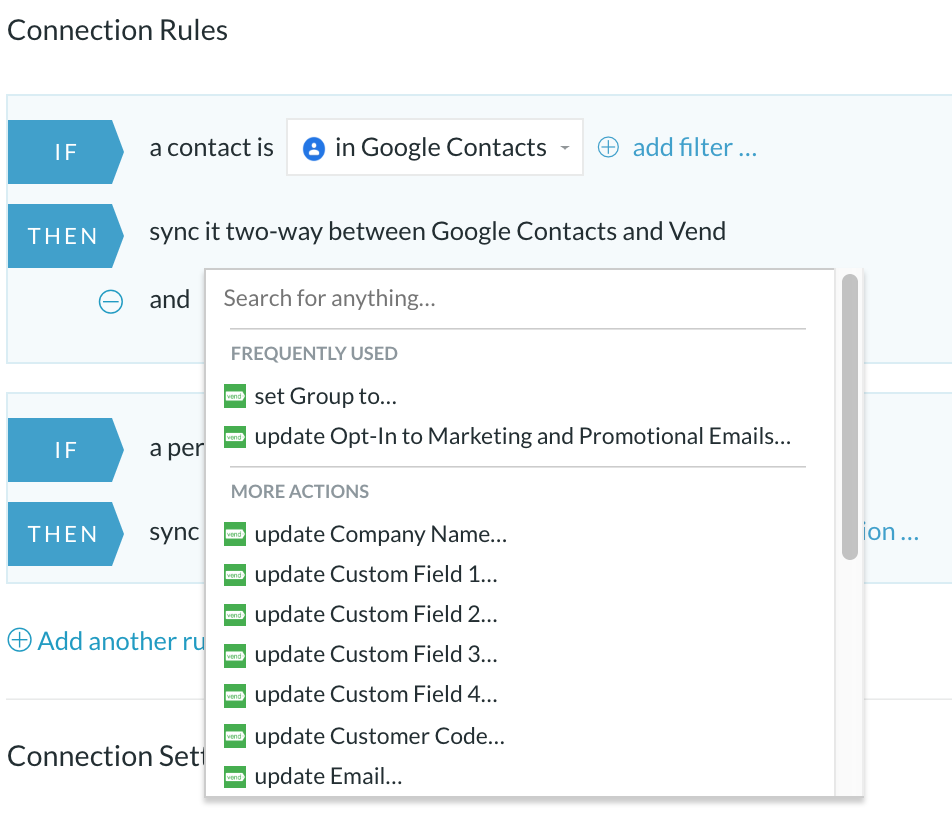This screenshot has height=814, width=952.
Task: Click the second rule's IF label
Action: pyautogui.click(x=66, y=450)
